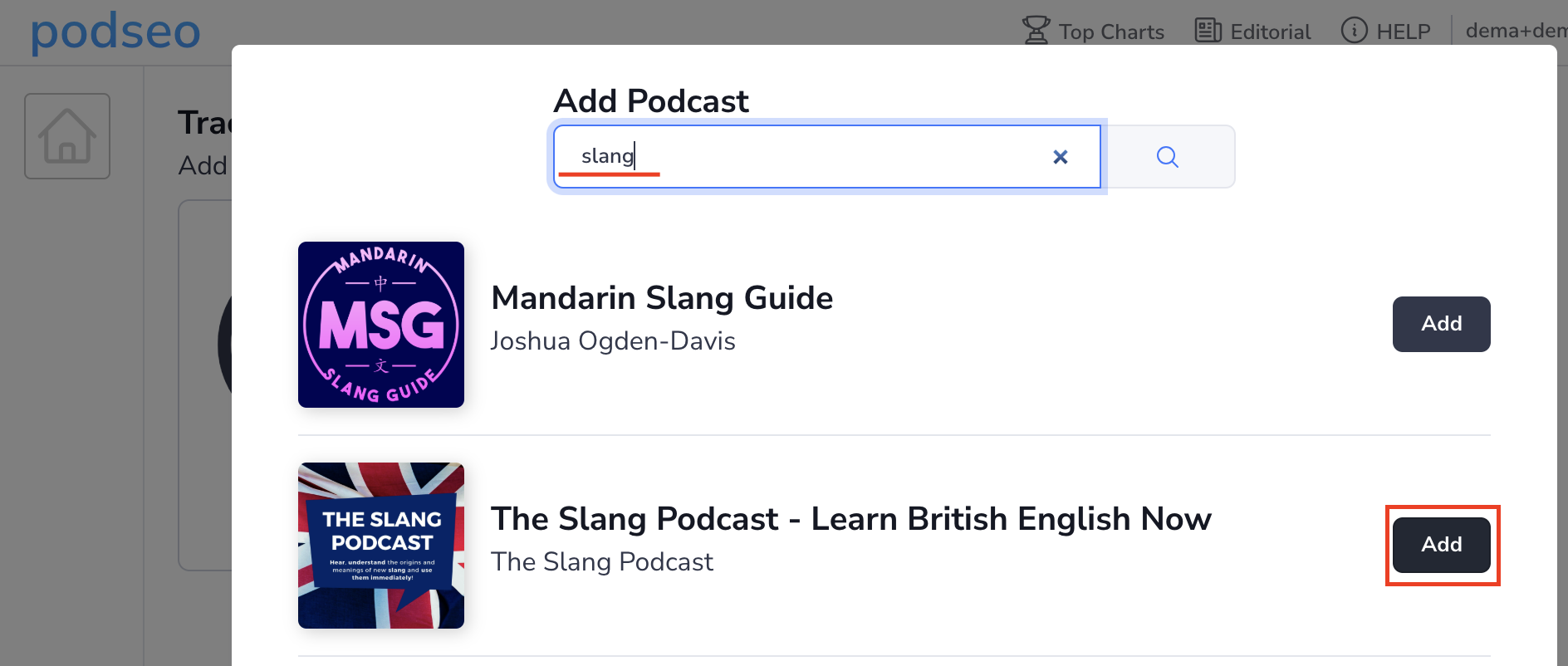Select the Mandarin Slang Guide title
Viewport: 1568px width, 666px height.
(x=662, y=298)
